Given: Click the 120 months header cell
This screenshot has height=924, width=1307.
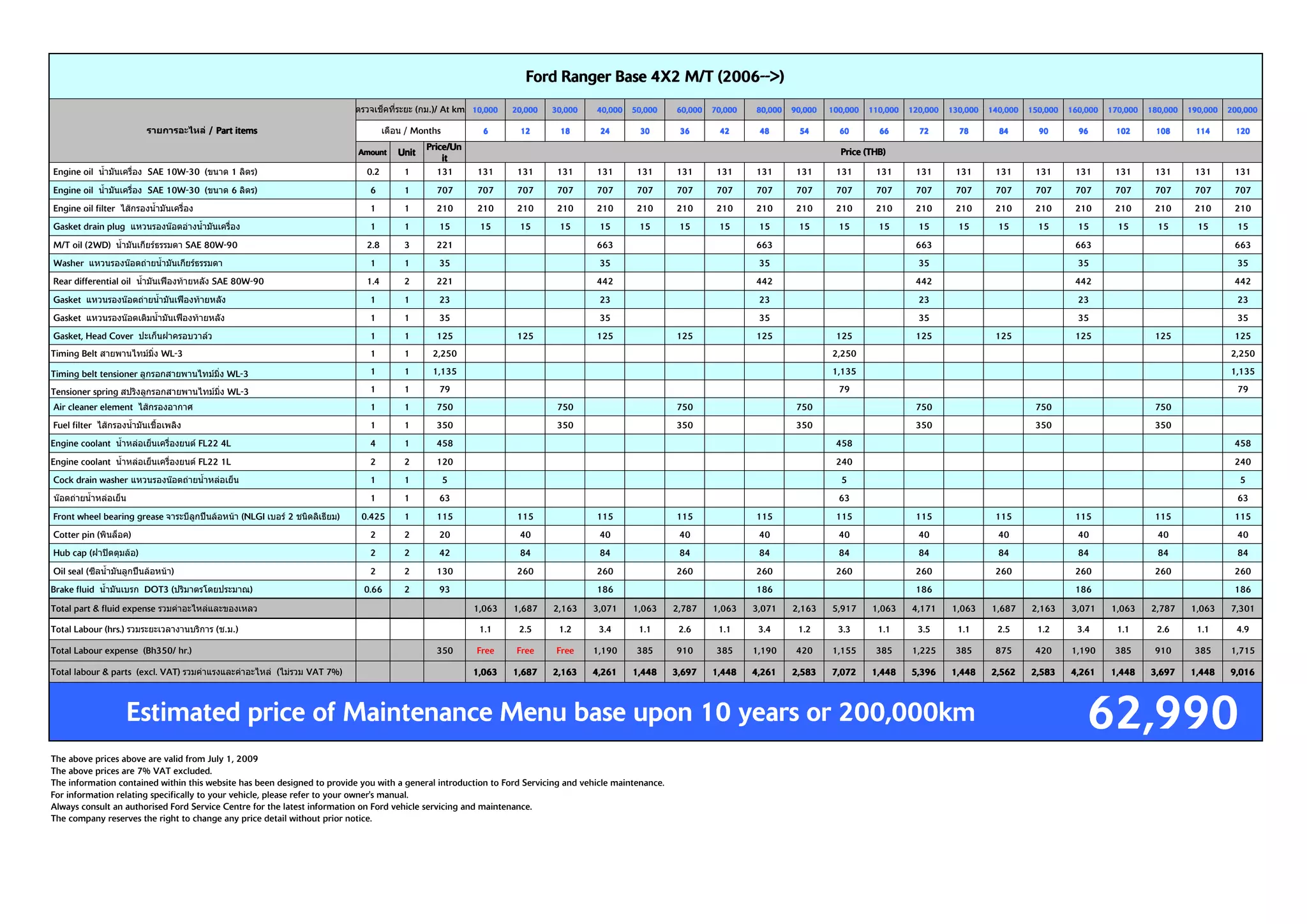Looking at the screenshot, I should click(1243, 131).
